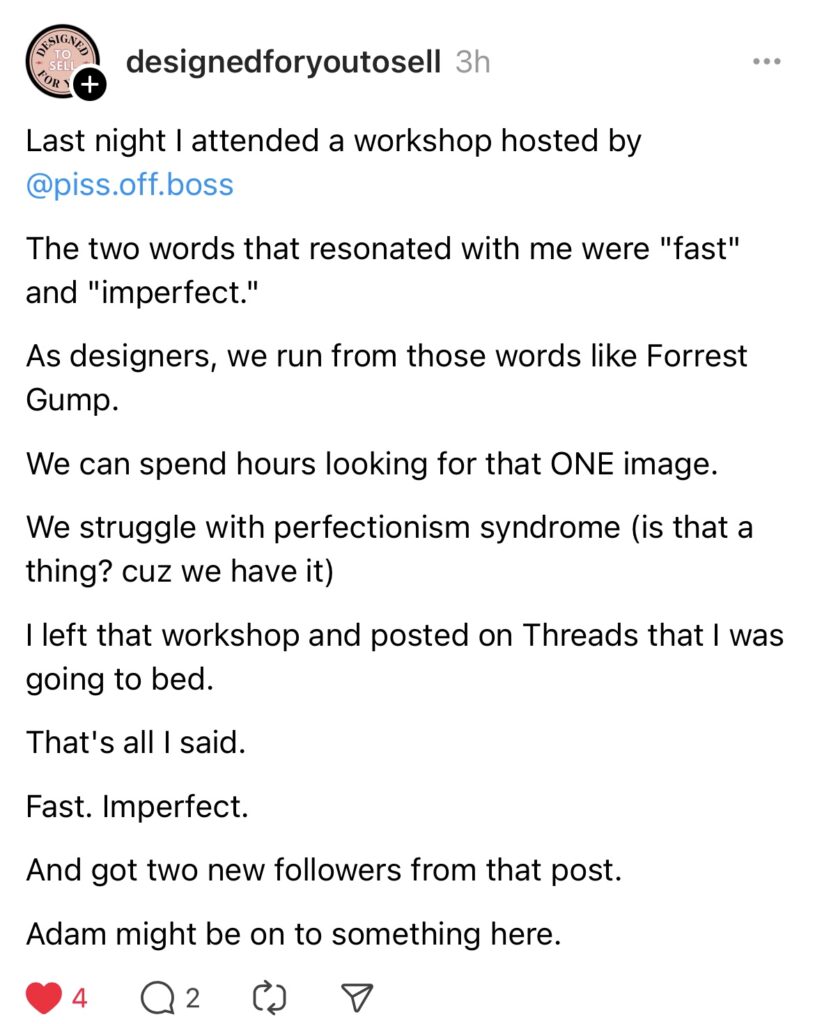Image resolution: width=815 pixels, height=1024 pixels.
Task: Tap the "Fast. Imperfect." line
Action: pyautogui.click(x=136, y=807)
